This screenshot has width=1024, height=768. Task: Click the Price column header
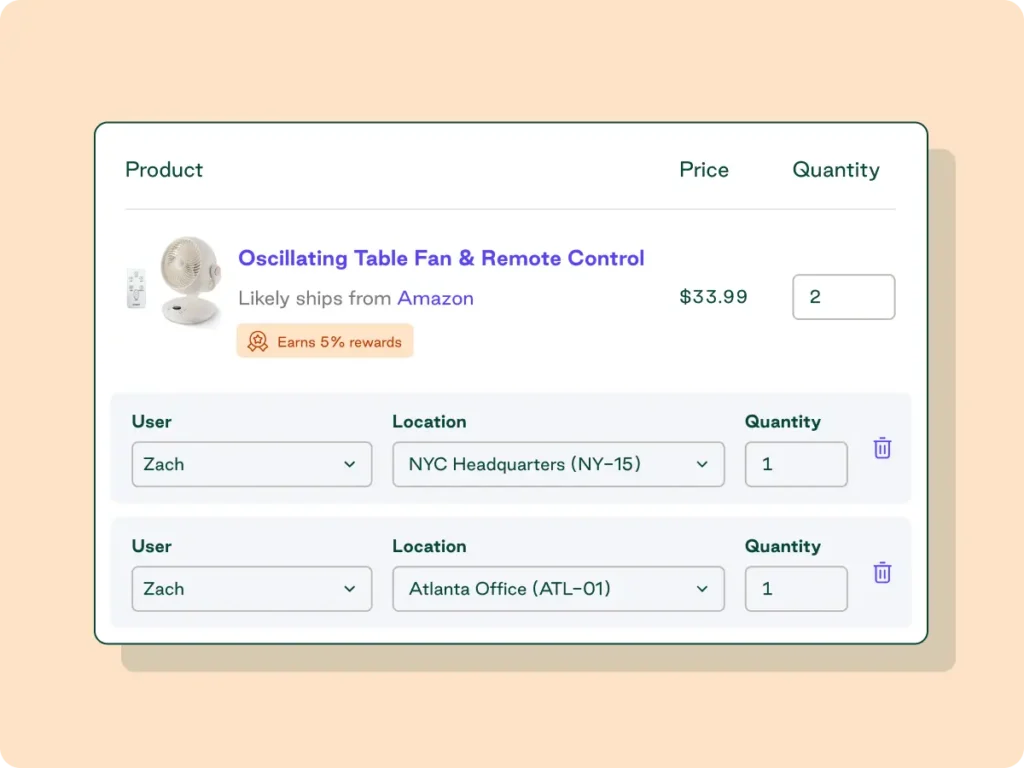coord(704,170)
